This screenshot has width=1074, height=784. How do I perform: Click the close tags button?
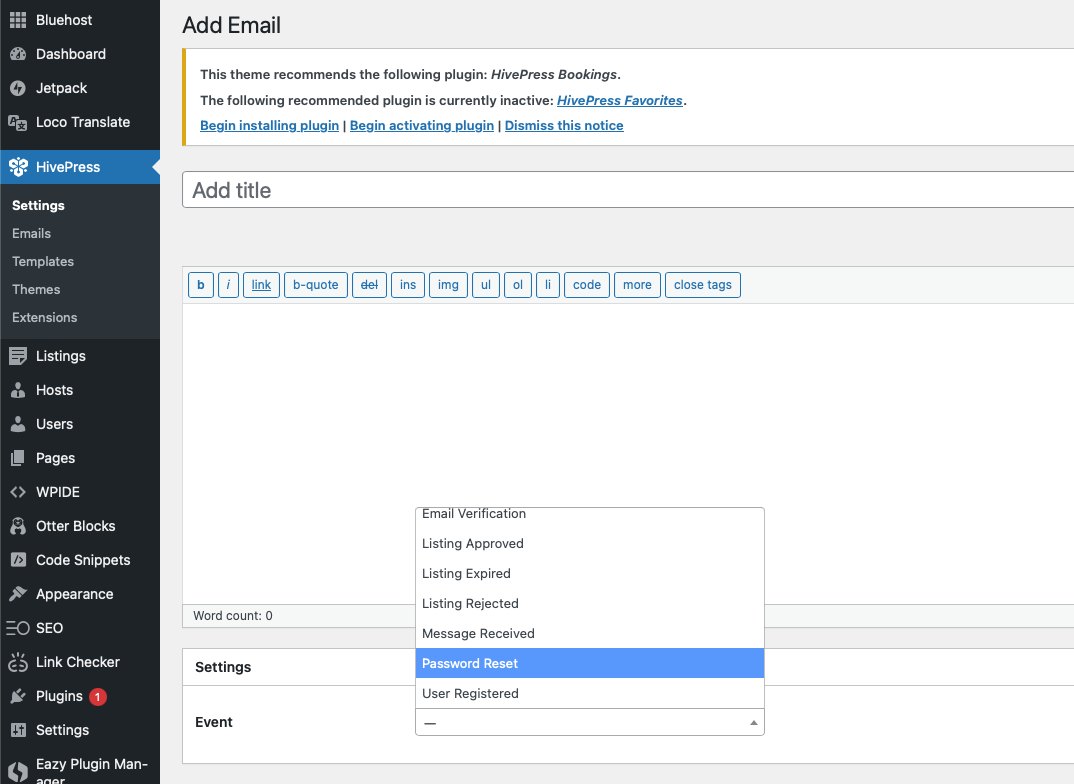point(703,285)
